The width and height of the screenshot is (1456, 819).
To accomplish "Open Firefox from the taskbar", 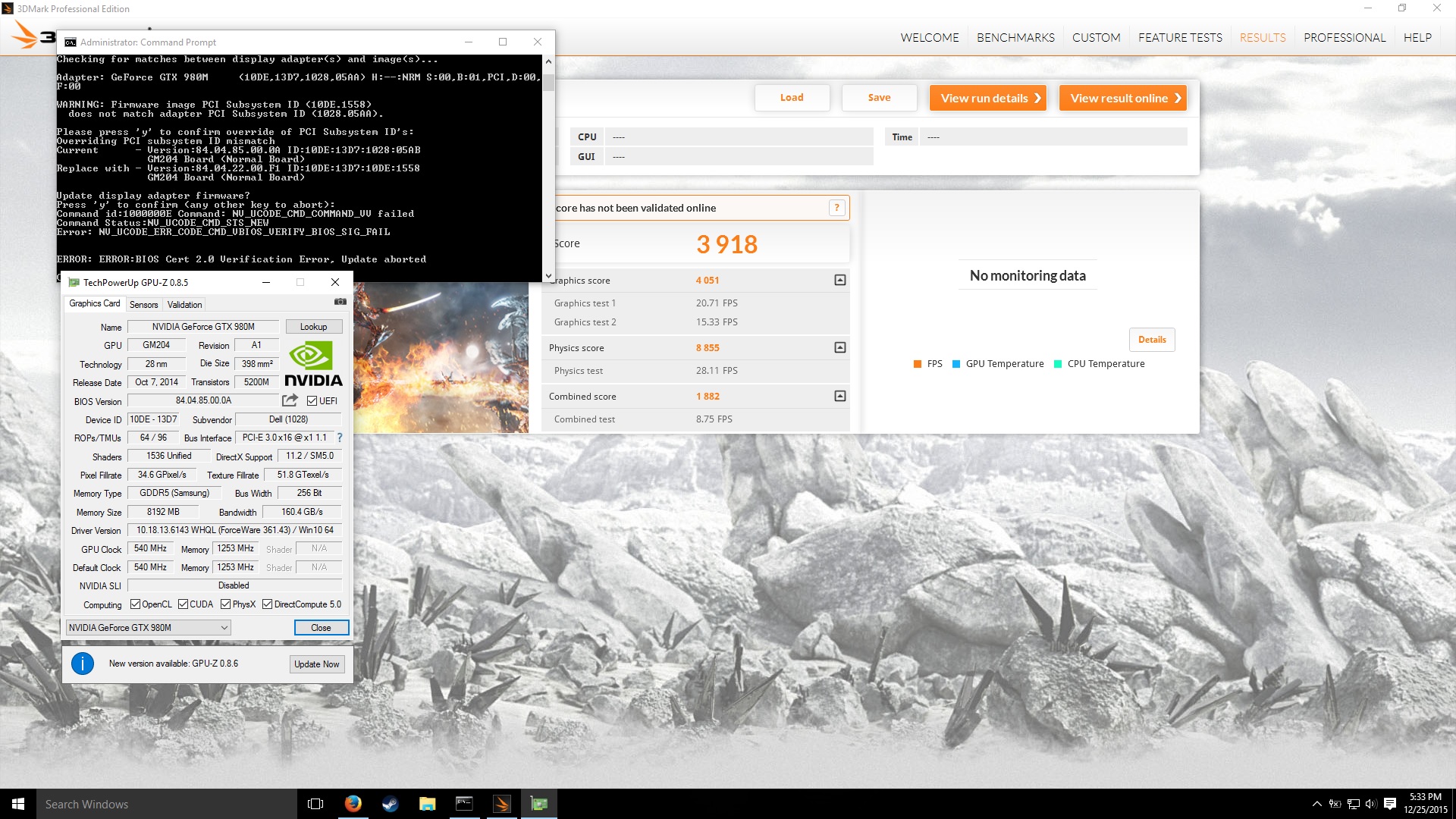I will pyautogui.click(x=353, y=804).
